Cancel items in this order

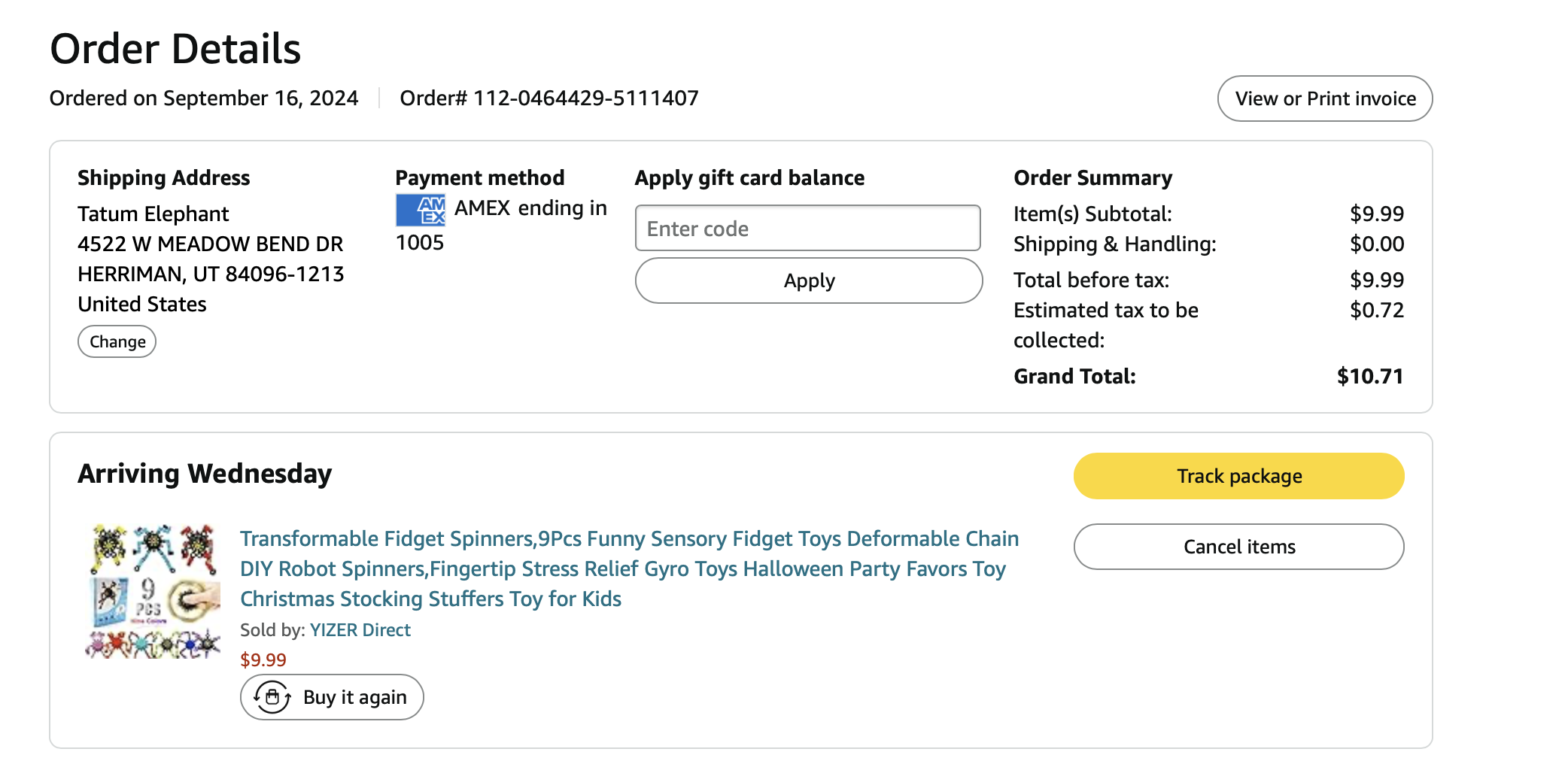pyautogui.click(x=1238, y=547)
